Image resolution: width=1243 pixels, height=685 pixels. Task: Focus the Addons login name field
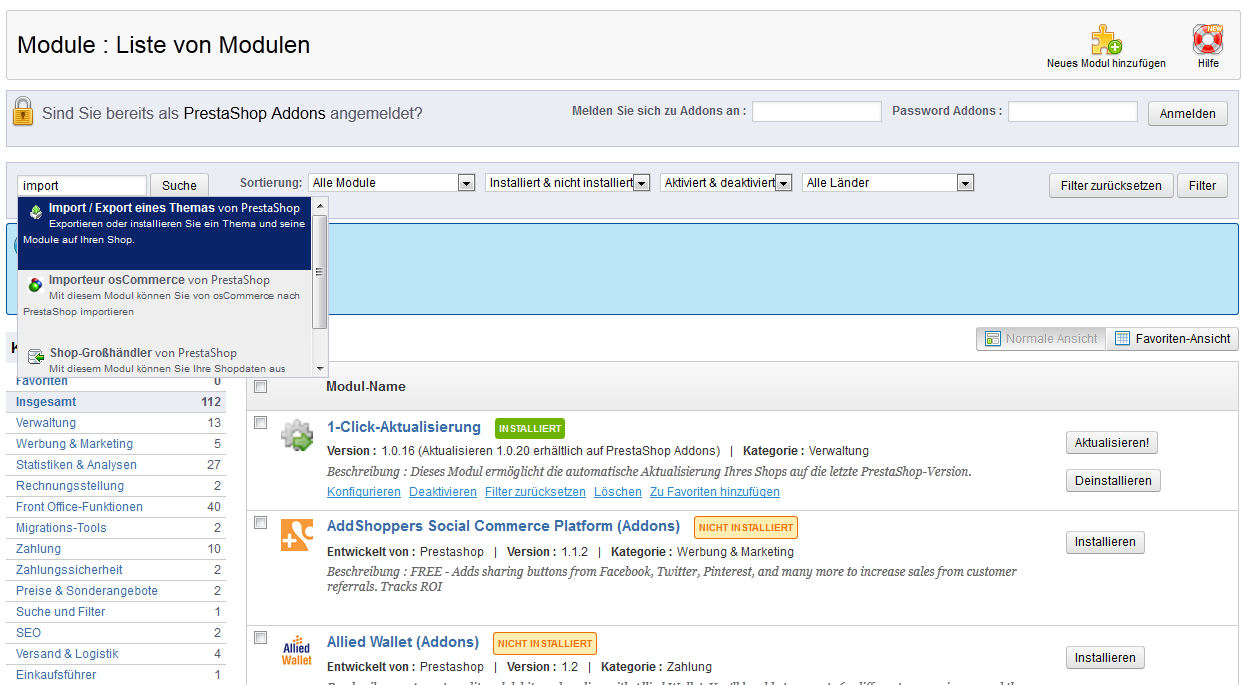(x=817, y=112)
